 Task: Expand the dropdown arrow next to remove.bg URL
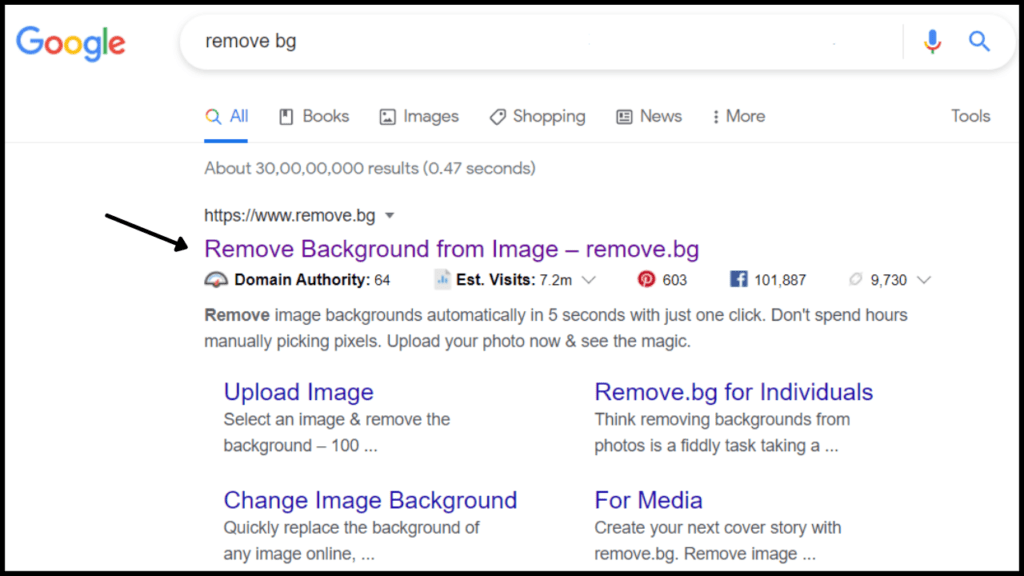coord(389,215)
